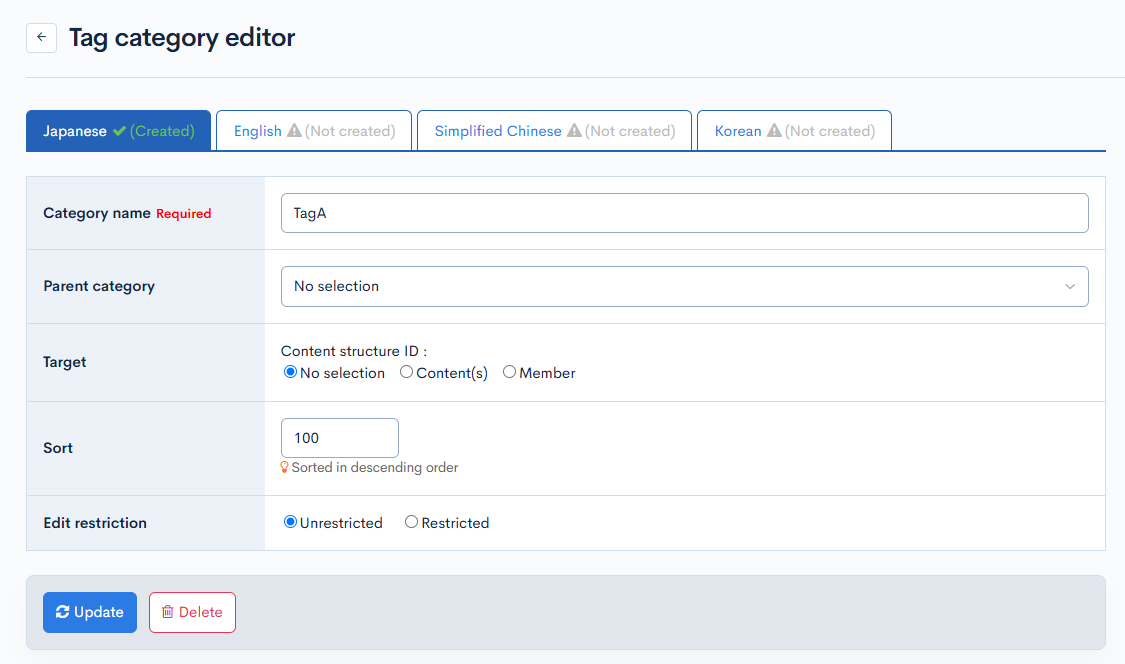Click the warning icon on English tab
1125x664 pixels.
pyautogui.click(x=294, y=131)
